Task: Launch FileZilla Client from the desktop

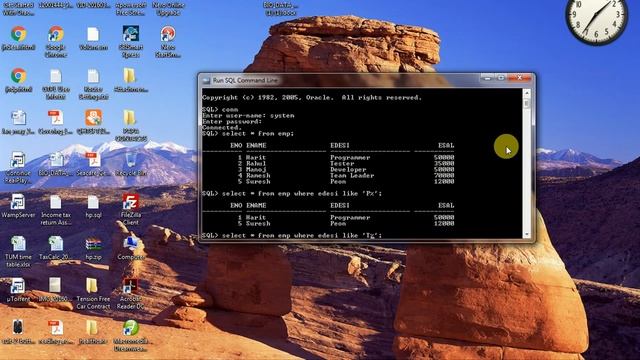Action: click(131, 209)
